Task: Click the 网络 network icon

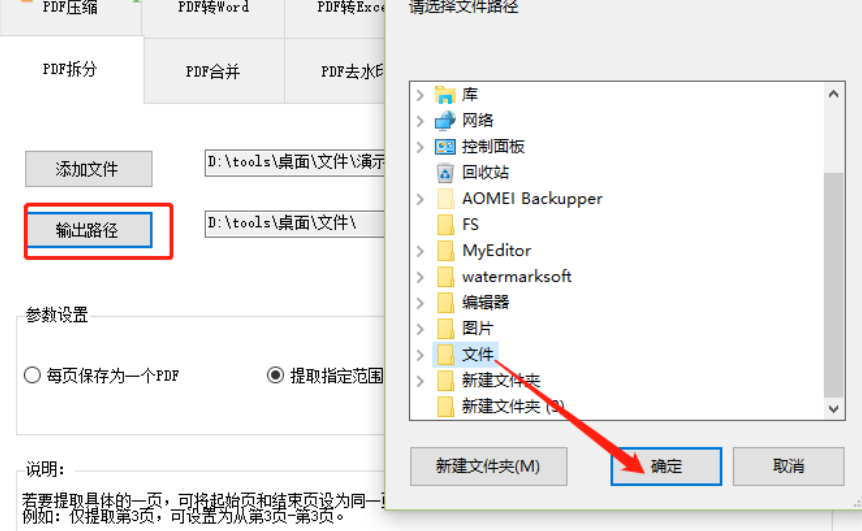Action: [x=445, y=120]
